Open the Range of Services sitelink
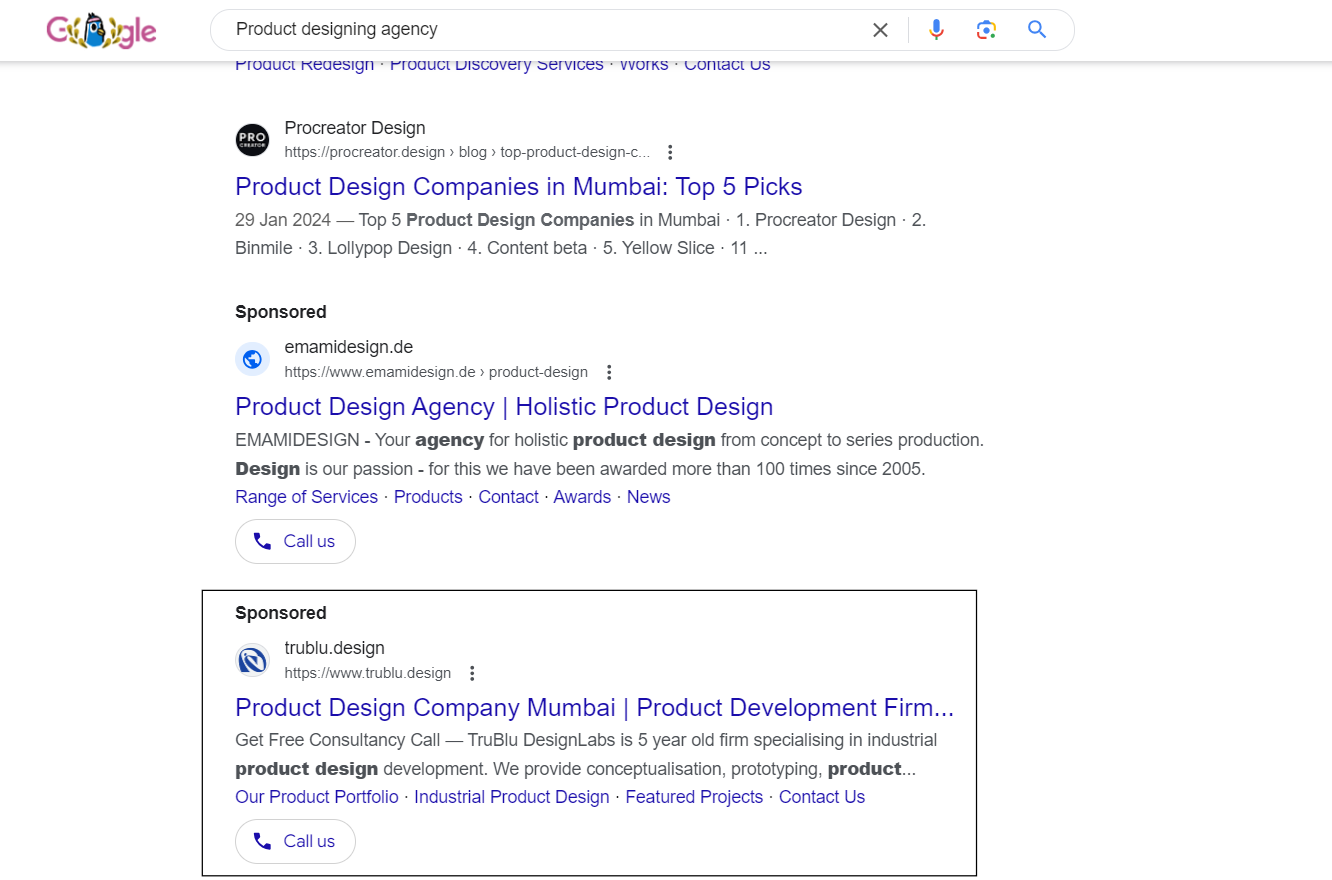This screenshot has width=1332, height=880. click(x=306, y=497)
